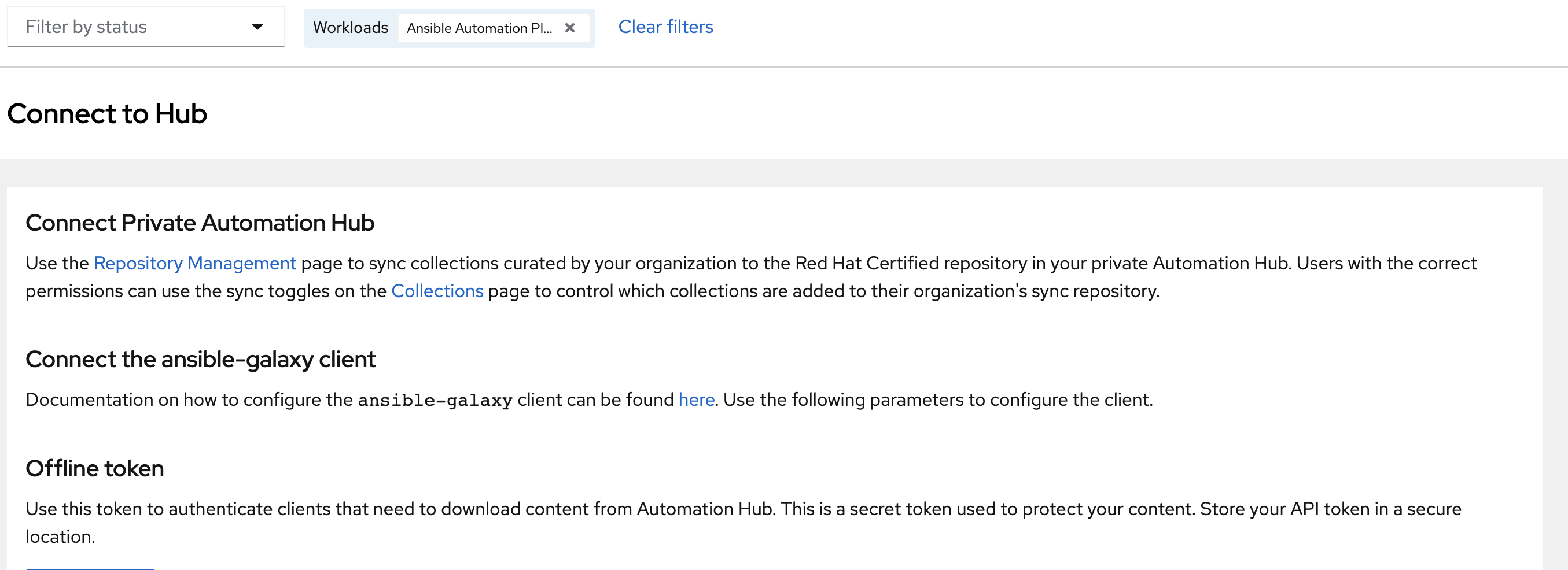This screenshot has height=570, width=1568.
Task: Remove the Ansible Automation Platform filter chip
Action: 570,28
